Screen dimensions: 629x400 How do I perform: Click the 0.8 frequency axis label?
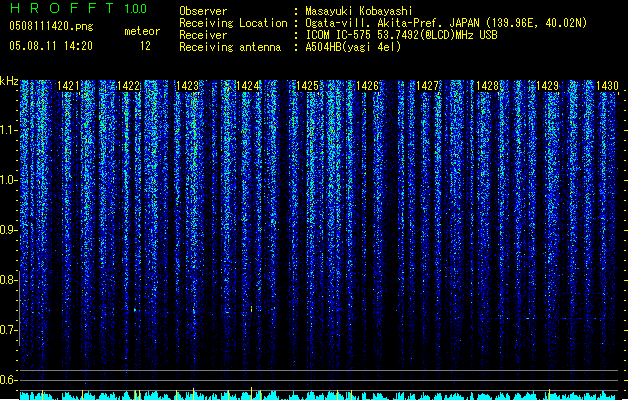8,280
